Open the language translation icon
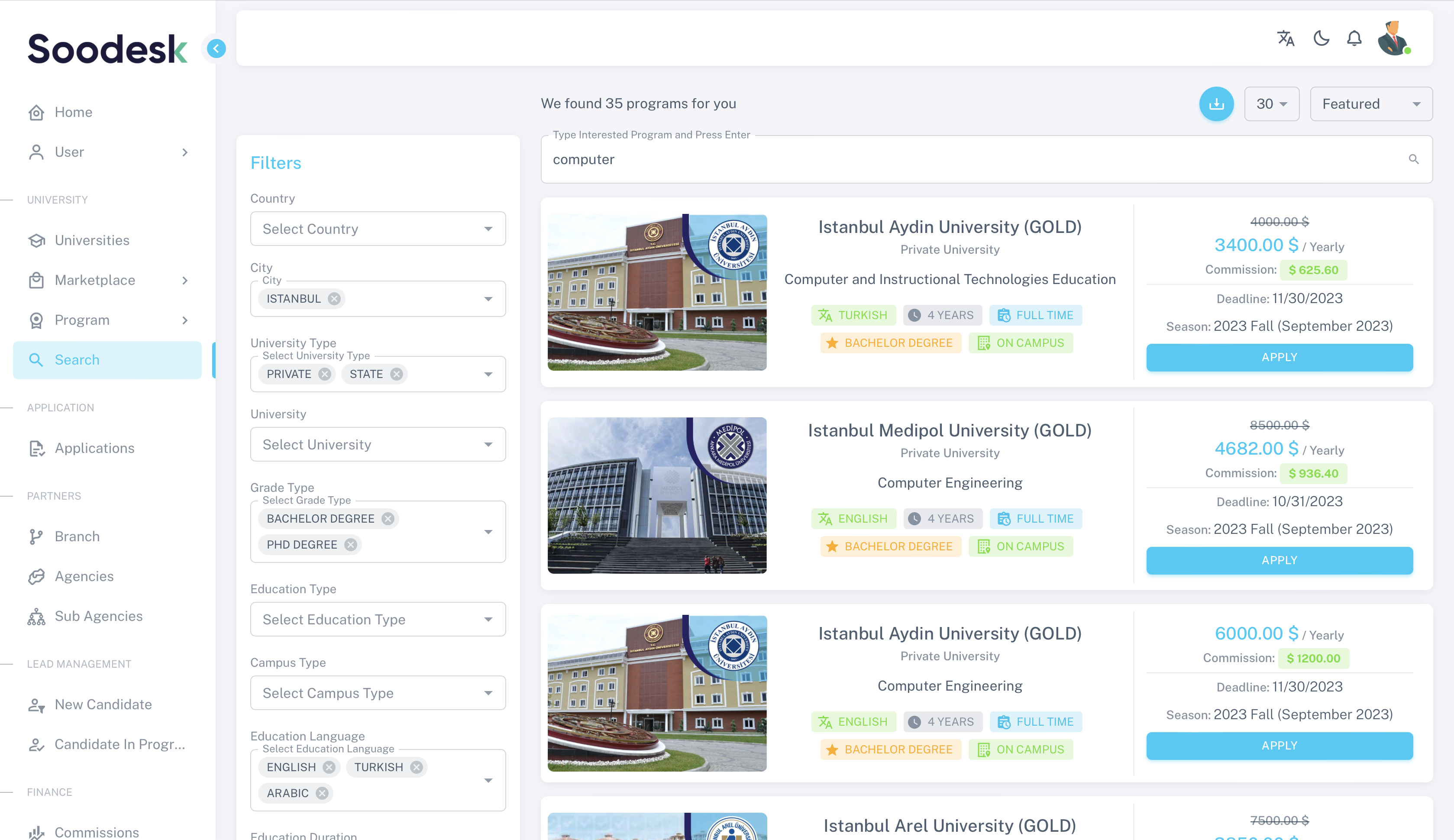This screenshot has width=1454, height=840. 1286,38
